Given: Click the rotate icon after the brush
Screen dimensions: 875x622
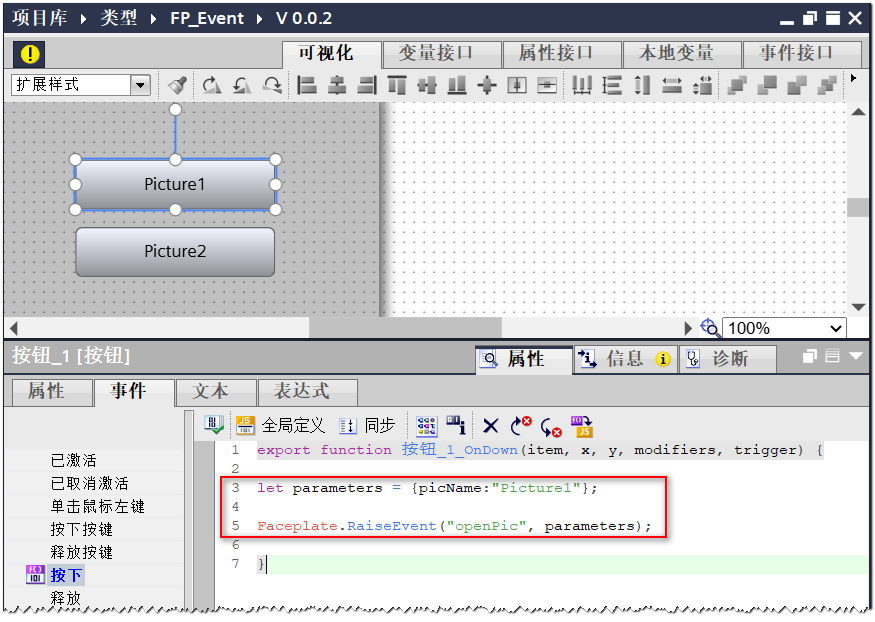Looking at the screenshot, I should [211, 85].
